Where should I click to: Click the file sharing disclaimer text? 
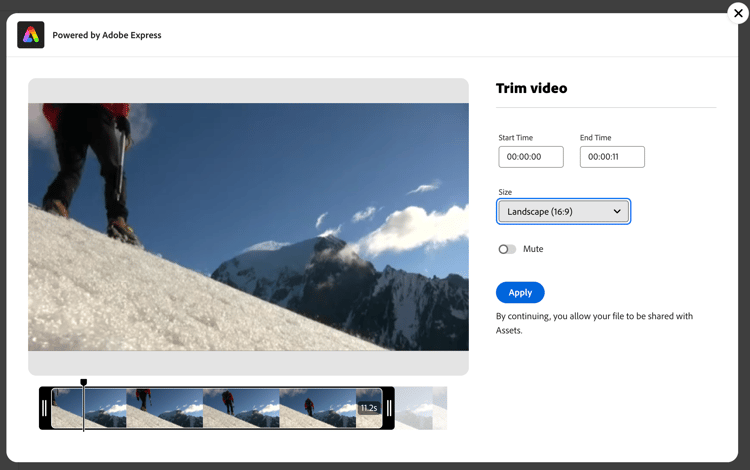point(594,323)
